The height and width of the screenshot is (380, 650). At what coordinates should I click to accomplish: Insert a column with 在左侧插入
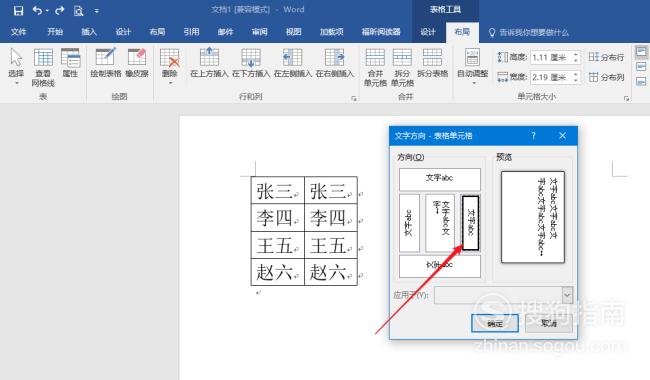pyautogui.click(x=293, y=63)
